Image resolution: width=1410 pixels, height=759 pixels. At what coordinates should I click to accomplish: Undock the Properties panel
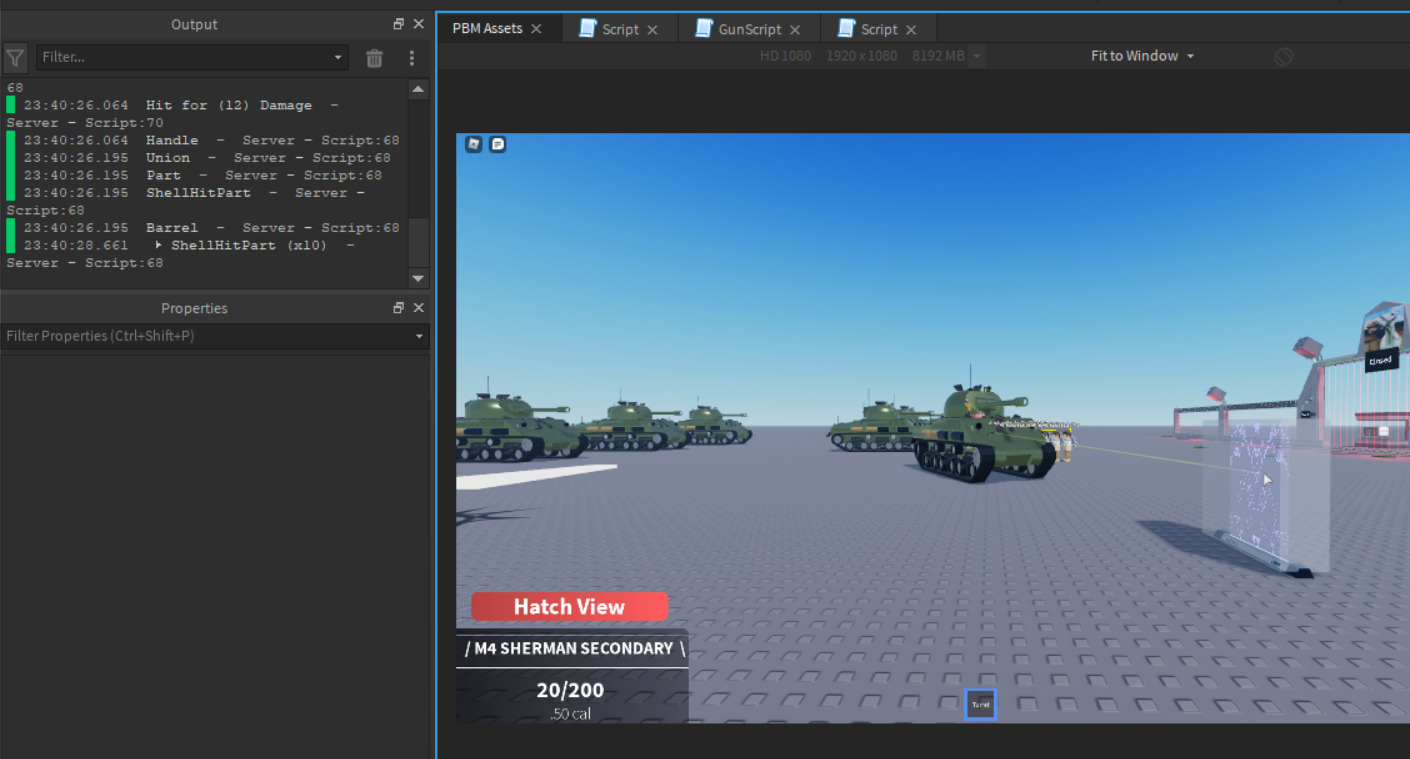(x=398, y=308)
